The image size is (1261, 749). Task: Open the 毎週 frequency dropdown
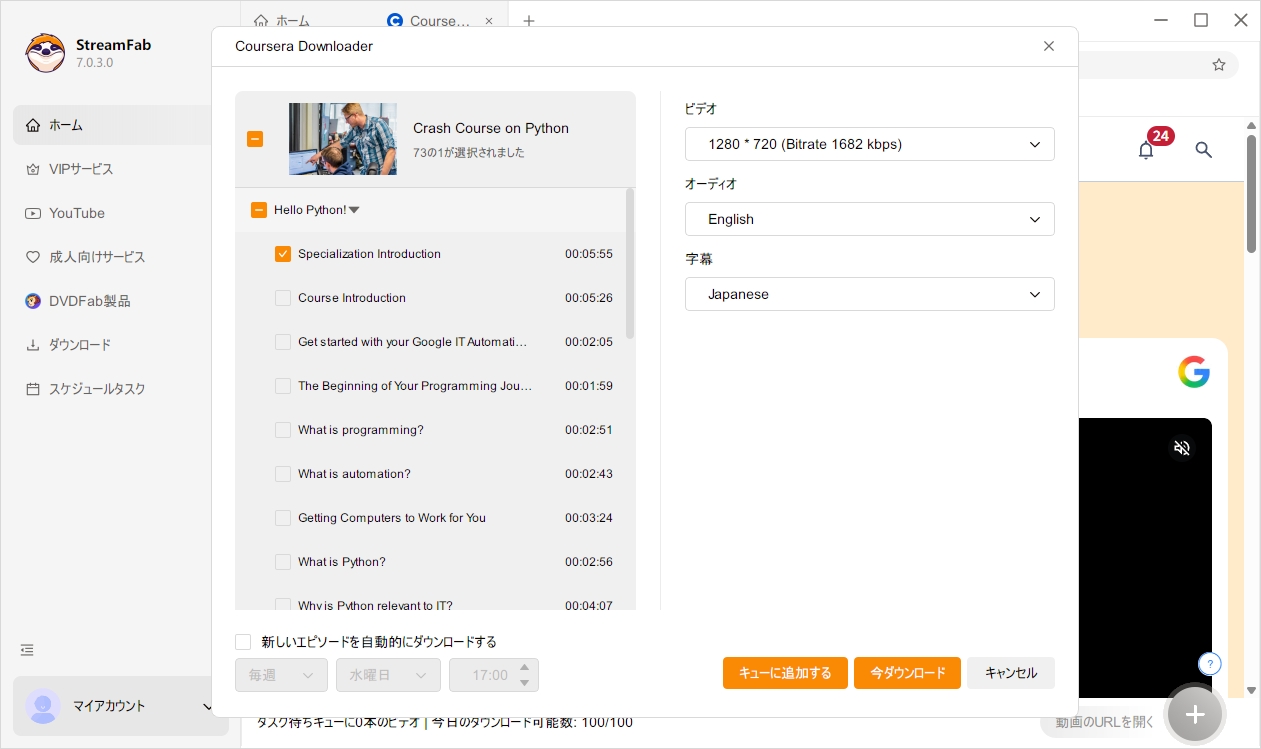click(281, 675)
